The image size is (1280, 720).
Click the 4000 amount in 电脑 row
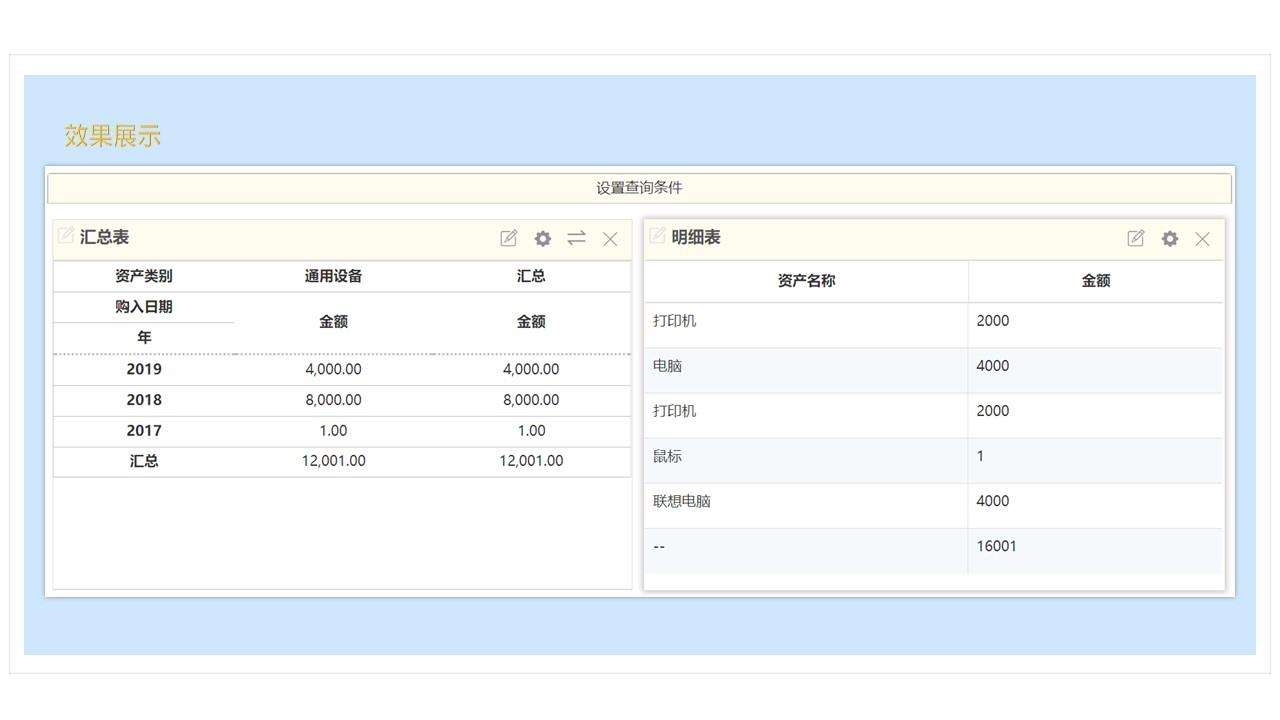993,366
